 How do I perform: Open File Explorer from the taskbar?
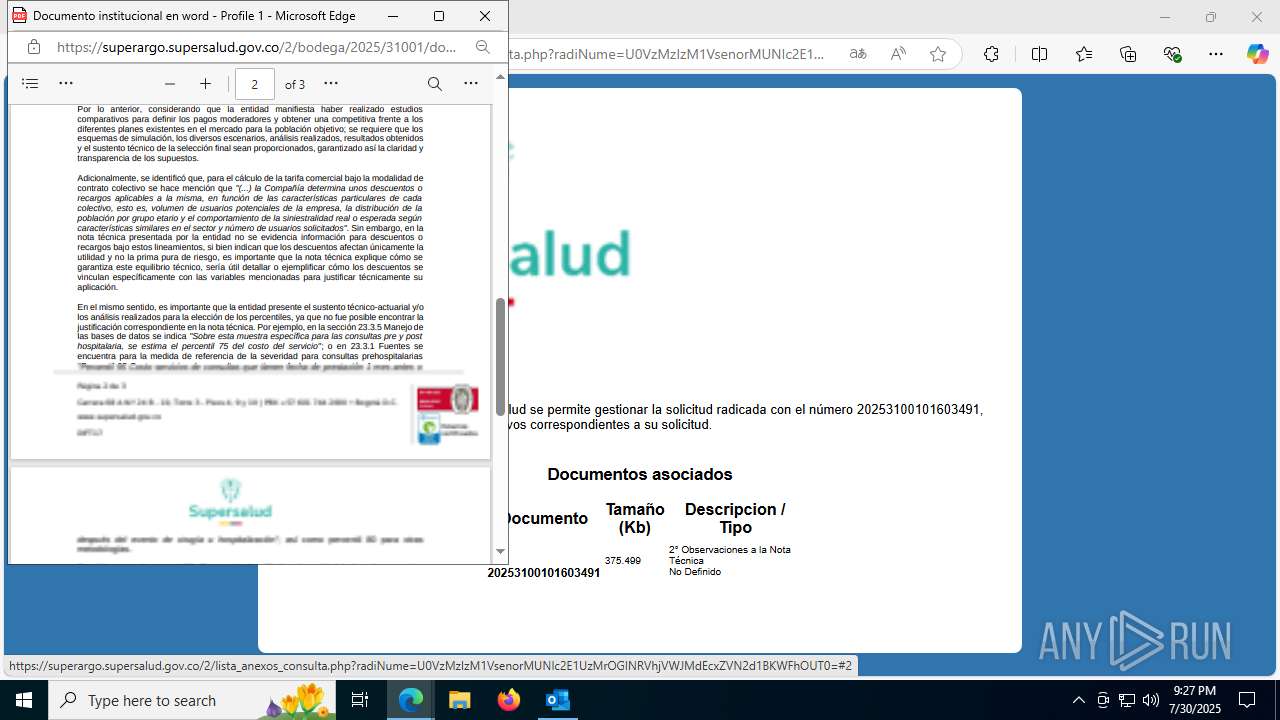[x=460, y=700]
